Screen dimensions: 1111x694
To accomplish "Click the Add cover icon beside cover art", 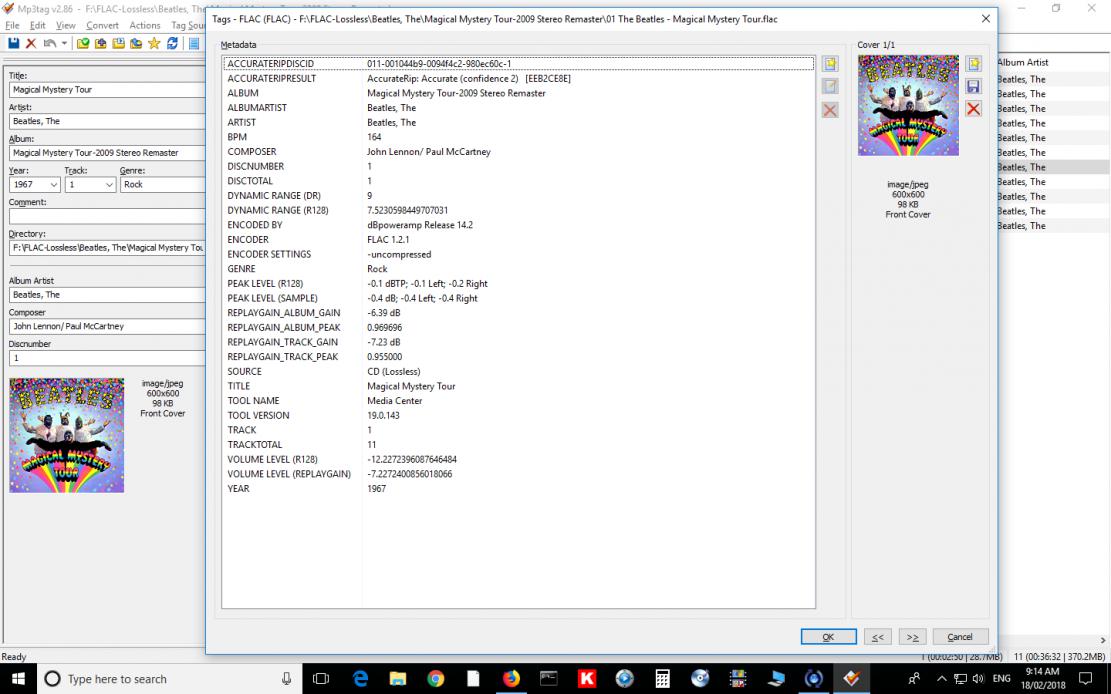I will click(974, 64).
